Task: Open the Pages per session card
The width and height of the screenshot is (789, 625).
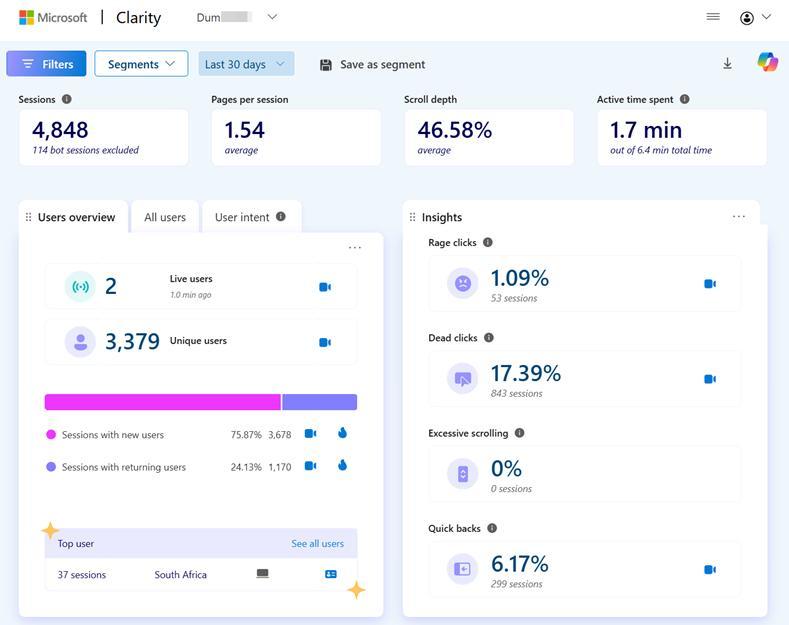Action: (296, 137)
